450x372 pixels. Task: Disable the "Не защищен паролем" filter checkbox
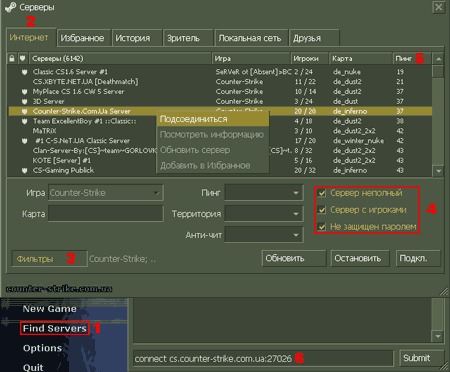tap(322, 227)
